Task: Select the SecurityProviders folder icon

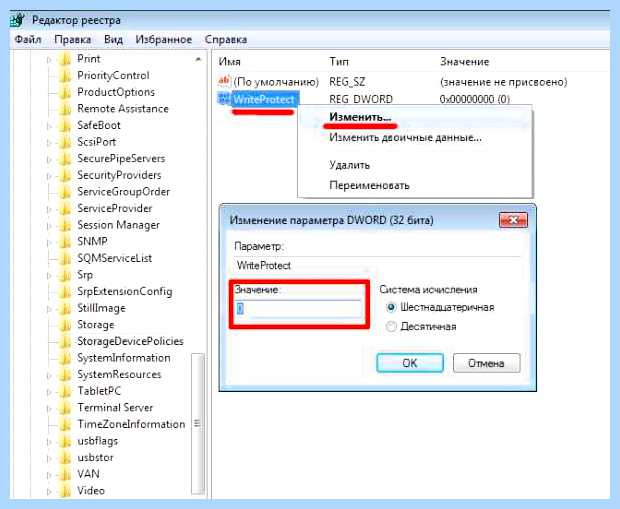Action: [x=65, y=176]
